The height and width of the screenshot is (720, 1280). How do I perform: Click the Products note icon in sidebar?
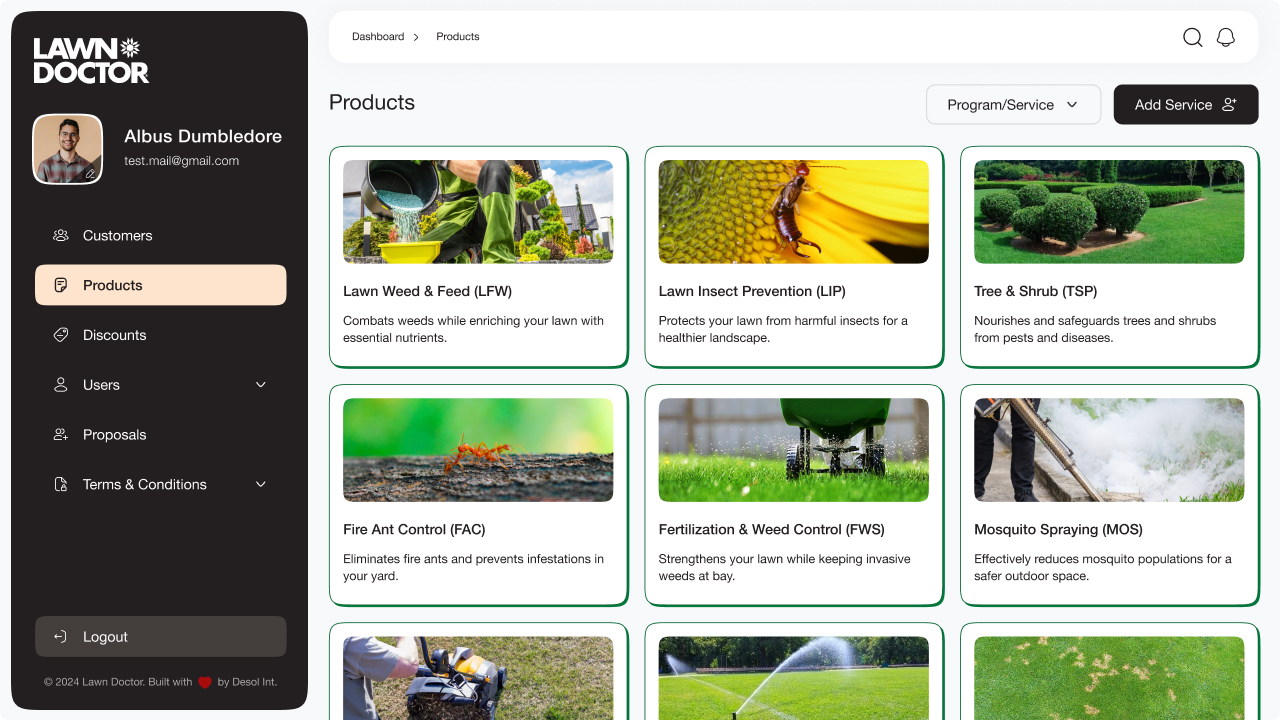tap(61, 285)
